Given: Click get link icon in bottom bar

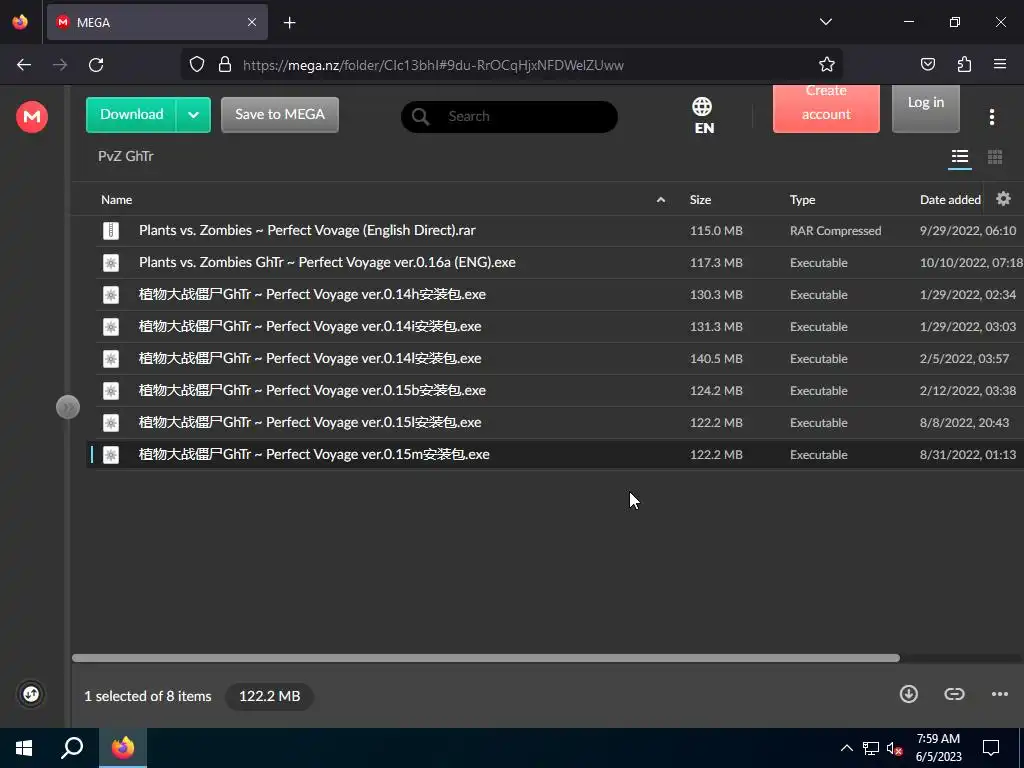Looking at the screenshot, I should click(x=954, y=694).
